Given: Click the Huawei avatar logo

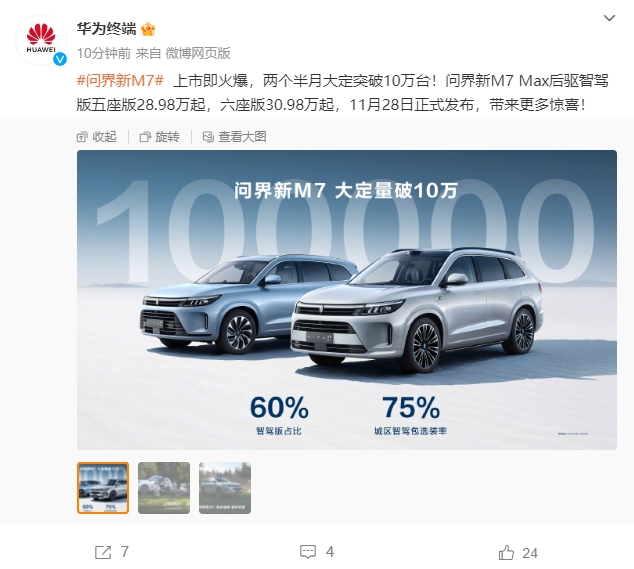Looking at the screenshot, I should point(41,40).
